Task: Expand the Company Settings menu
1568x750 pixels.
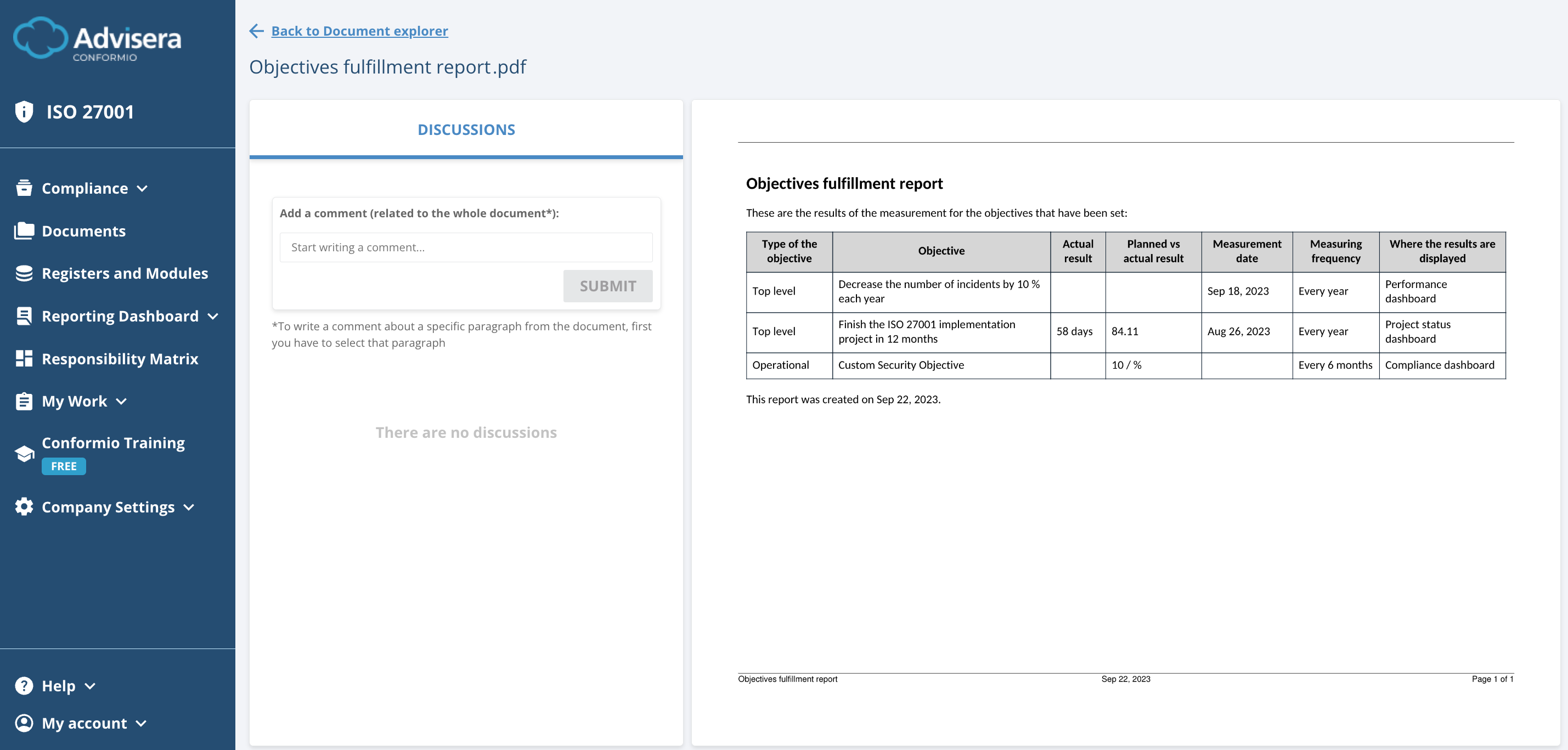Action: click(189, 507)
